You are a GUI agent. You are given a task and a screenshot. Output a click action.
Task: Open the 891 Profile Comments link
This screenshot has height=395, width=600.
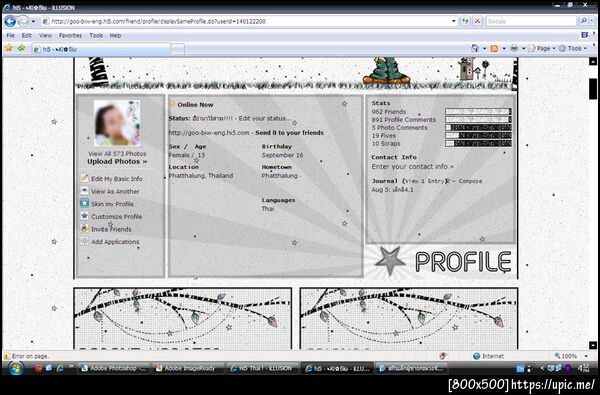tap(404, 120)
